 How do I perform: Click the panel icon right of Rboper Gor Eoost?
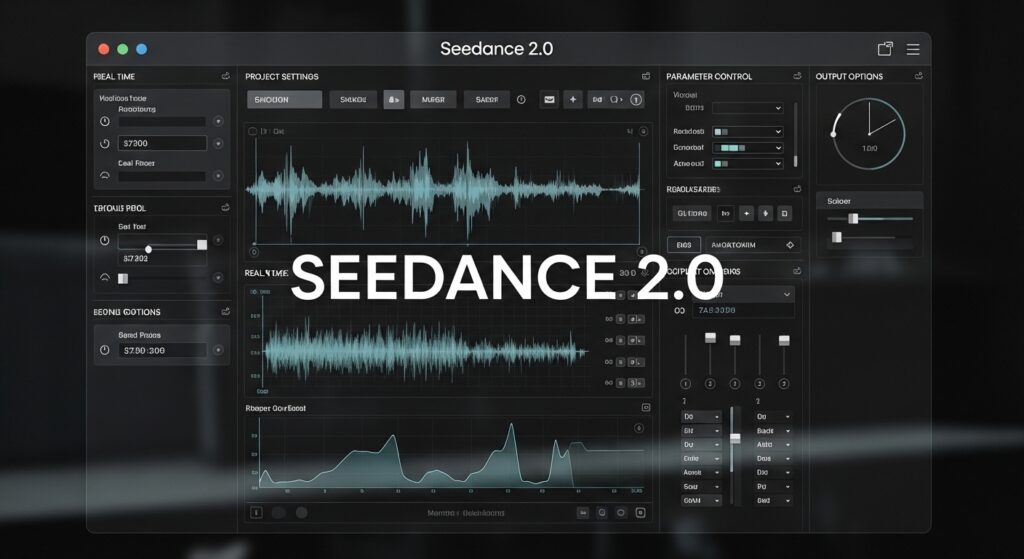646,407
